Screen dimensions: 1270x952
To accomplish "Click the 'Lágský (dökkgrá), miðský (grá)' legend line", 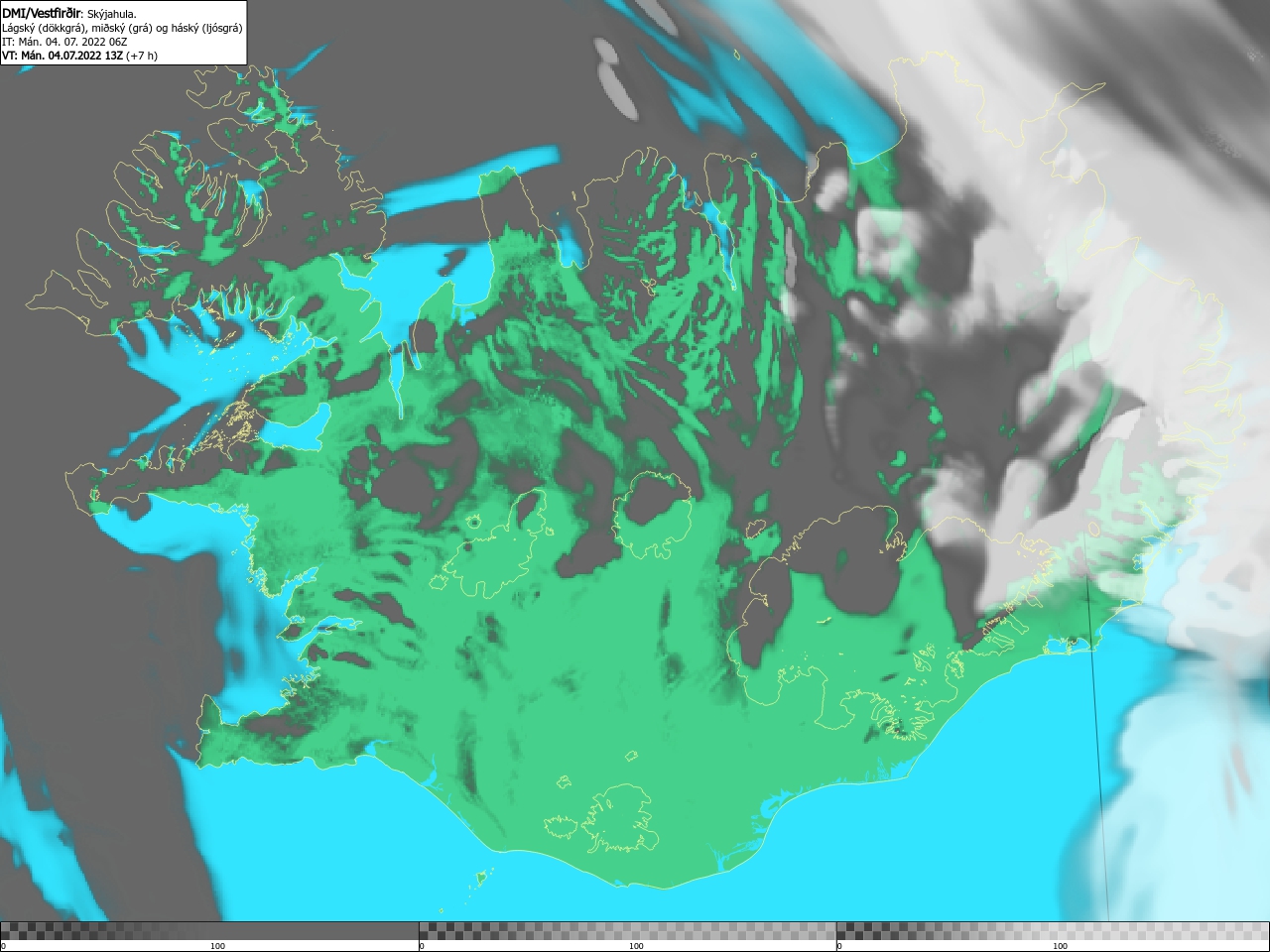I will [x=122, y=28].
